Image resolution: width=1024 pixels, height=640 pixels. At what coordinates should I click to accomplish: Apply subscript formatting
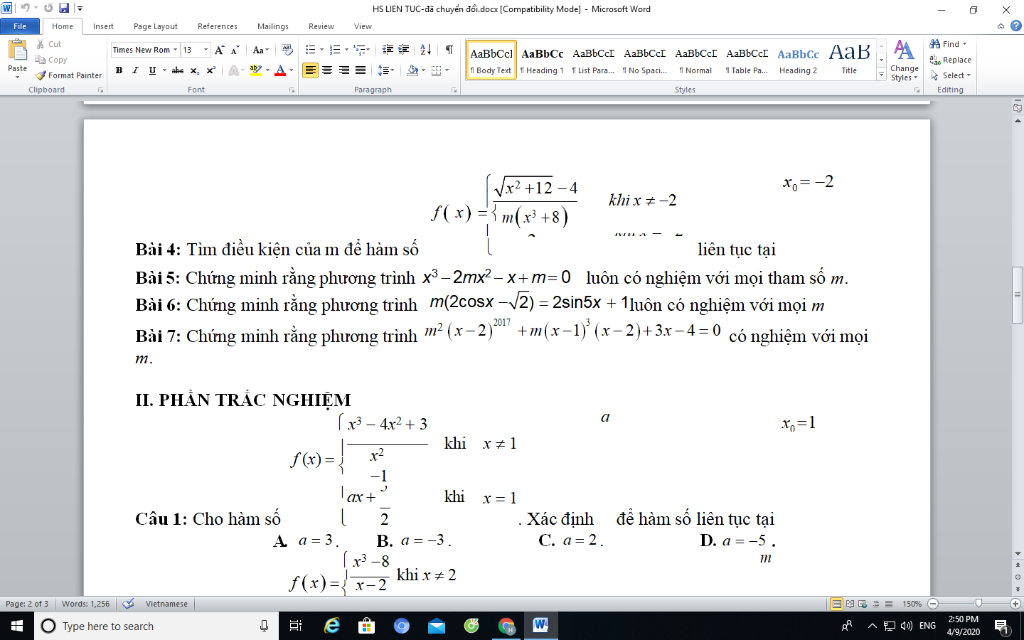[x=195, y=70]
